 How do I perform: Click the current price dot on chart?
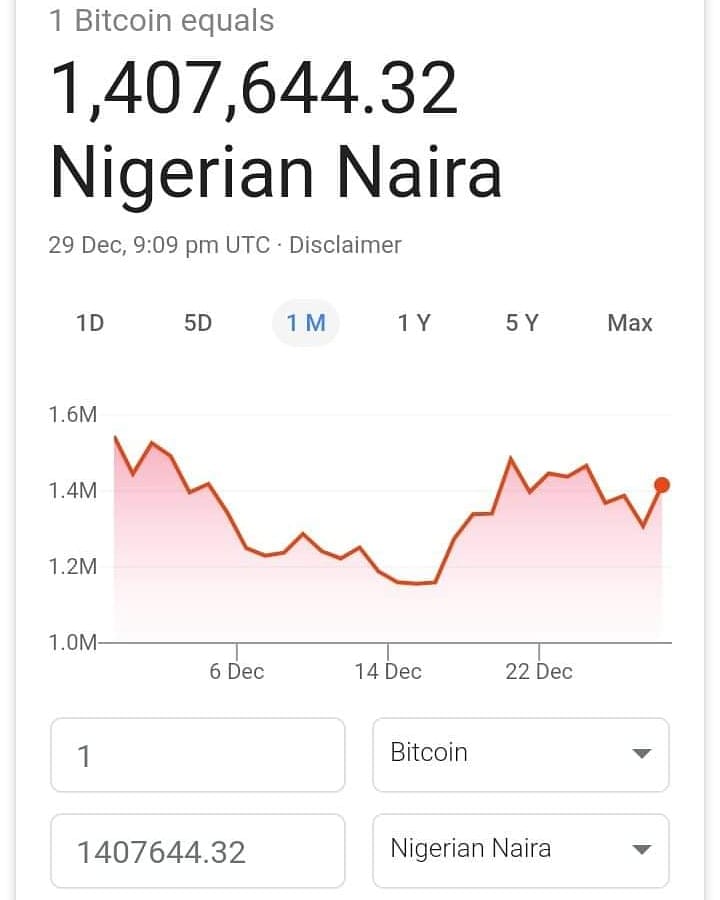[x=662, y=485]
